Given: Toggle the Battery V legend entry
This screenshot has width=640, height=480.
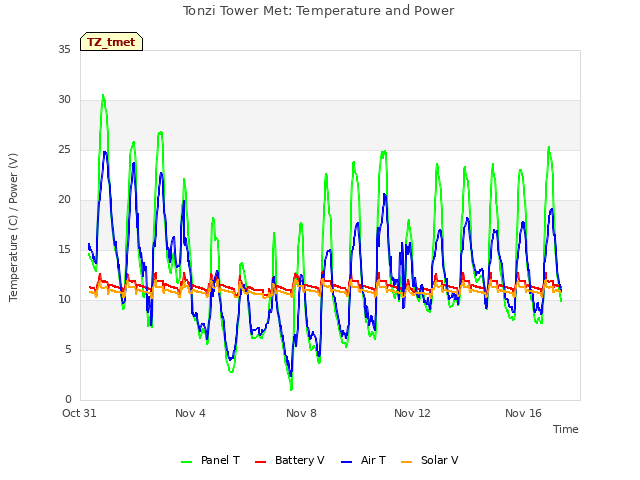Looking at the screenshot, I should [x=290, y=460].
